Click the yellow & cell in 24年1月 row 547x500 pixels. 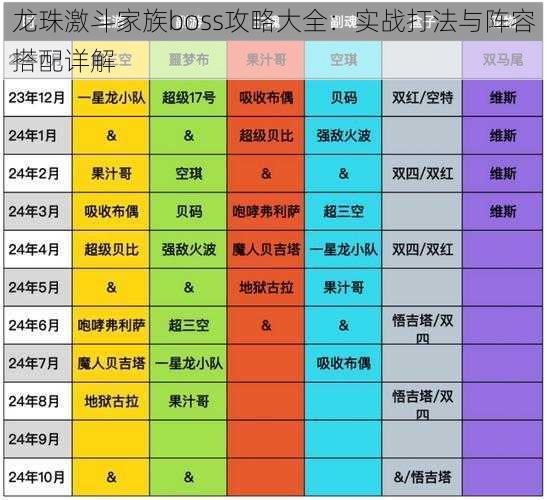point(111,136)
